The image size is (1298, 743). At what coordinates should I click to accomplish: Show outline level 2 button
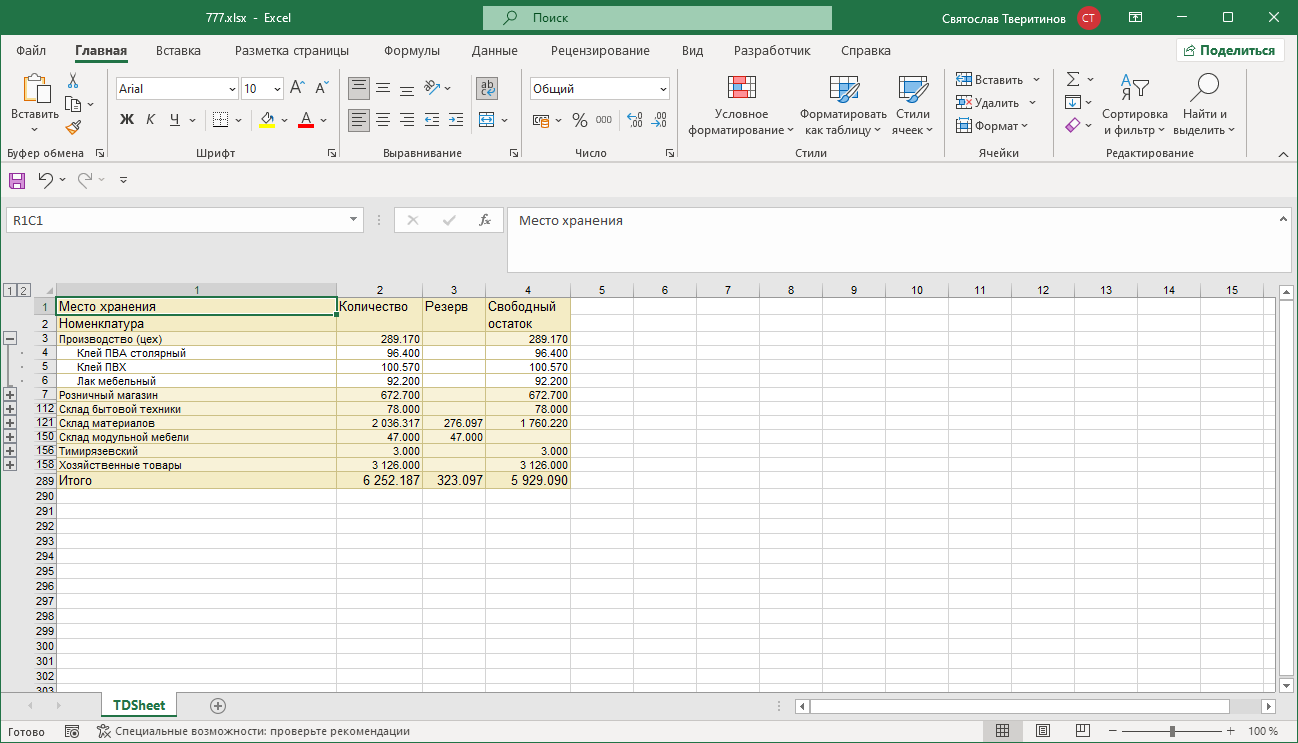tap(24, 290)
